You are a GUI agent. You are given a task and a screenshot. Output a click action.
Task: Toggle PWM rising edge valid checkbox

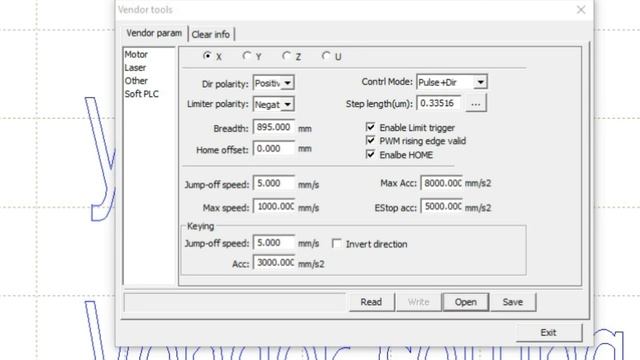(370, 140)
